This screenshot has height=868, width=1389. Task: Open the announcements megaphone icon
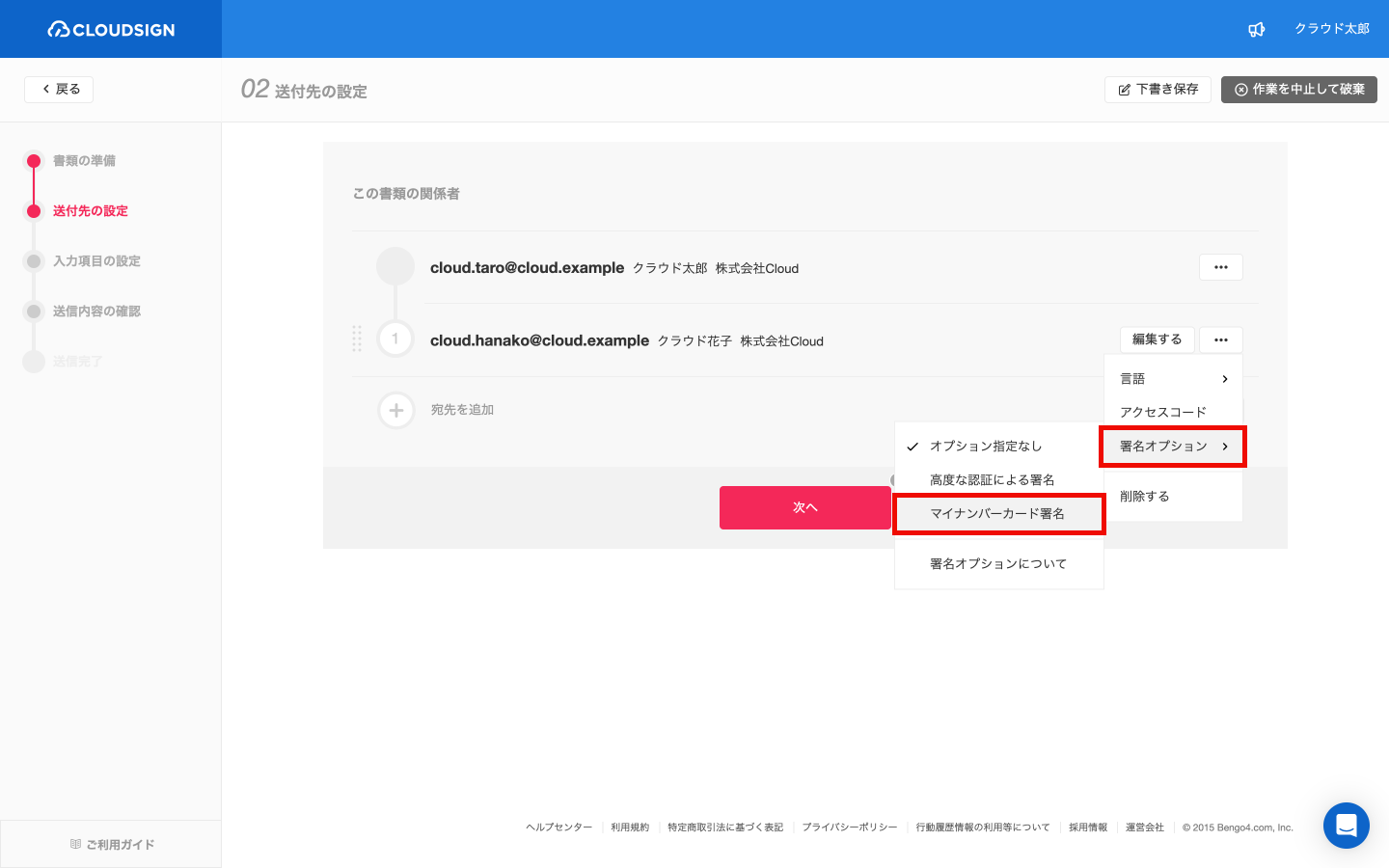(1256, 29)
